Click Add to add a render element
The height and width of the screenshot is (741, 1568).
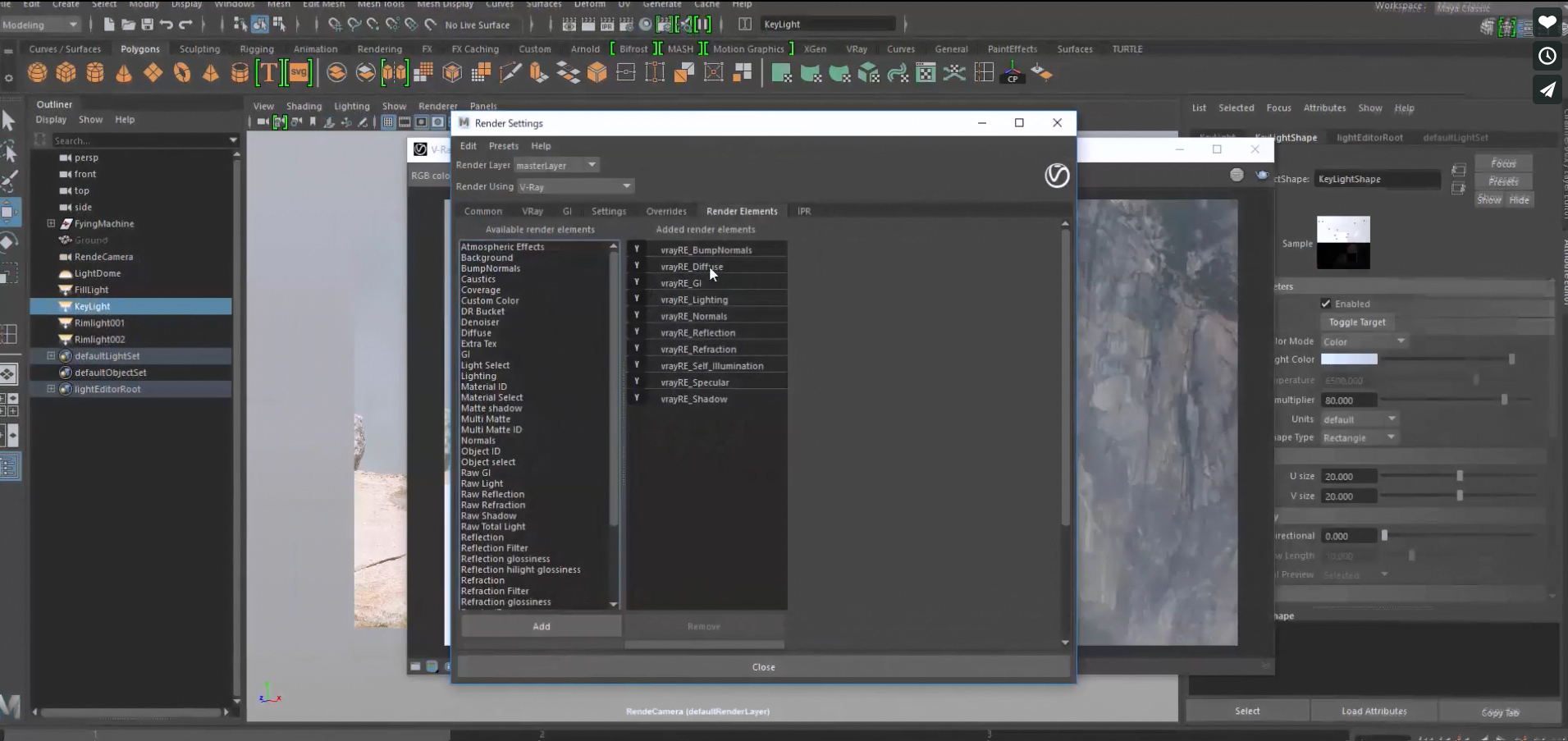[540, 625]
